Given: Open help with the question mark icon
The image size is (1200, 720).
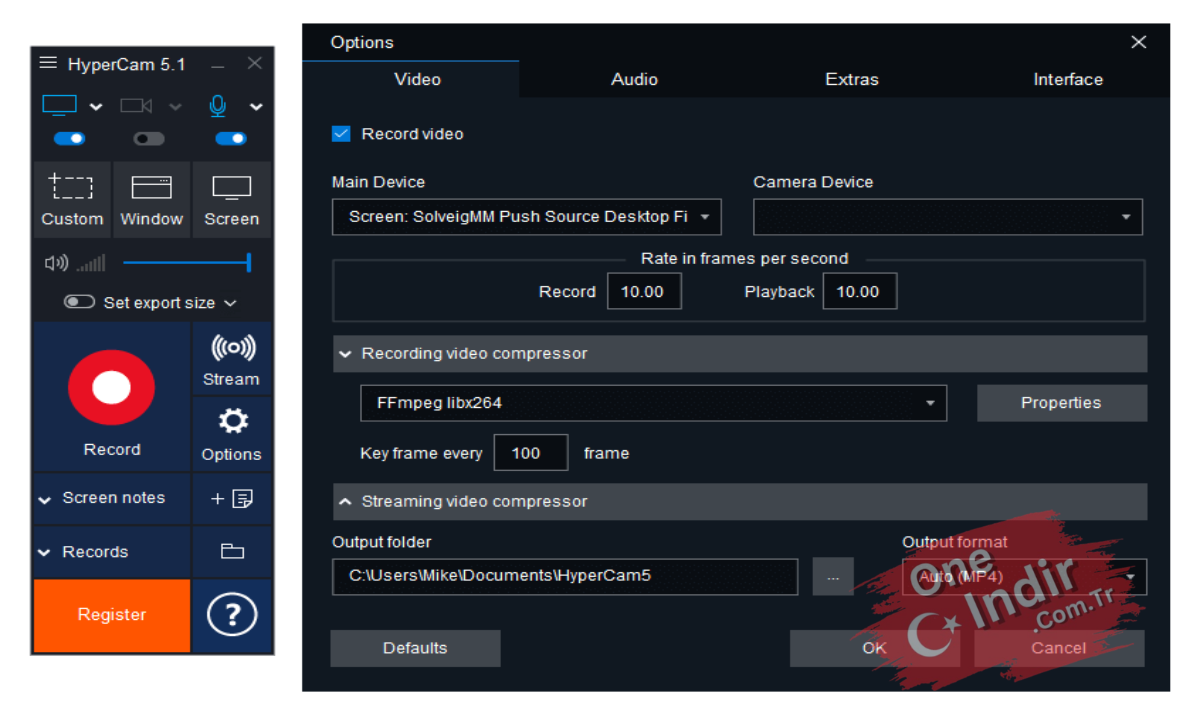Looking at the screenshot, I should pyautogui.click(x=232, y=615).
